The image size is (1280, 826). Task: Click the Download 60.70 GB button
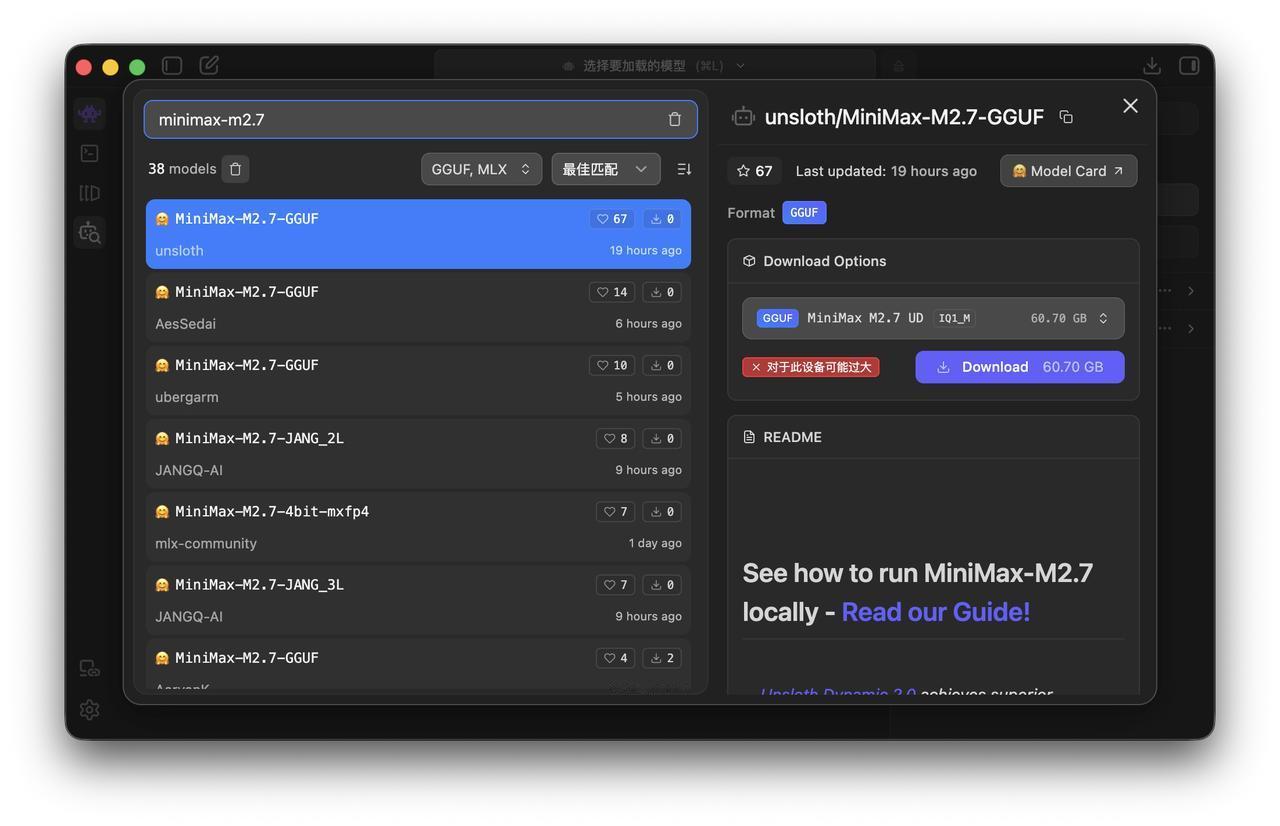[x=1019, y=367]
